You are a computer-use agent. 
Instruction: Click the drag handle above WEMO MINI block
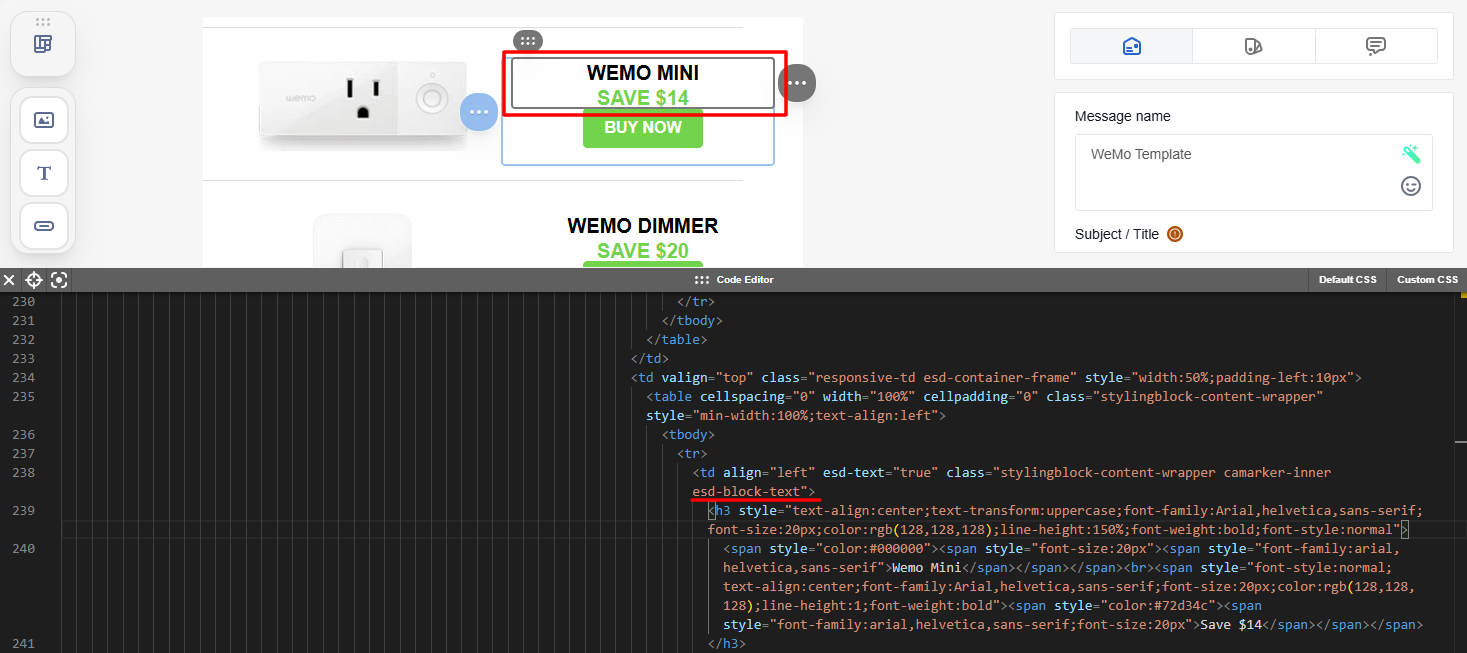click(528, 40)
